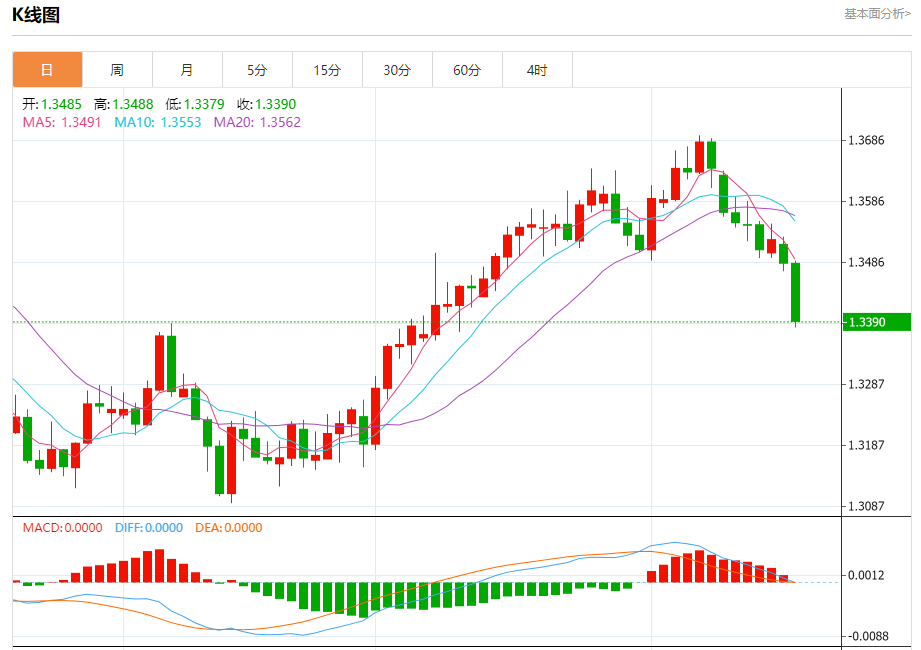Click the green 1.3390 current price tag
The height and width of the screenshot is (650, 921).
(x=876, y=322)
